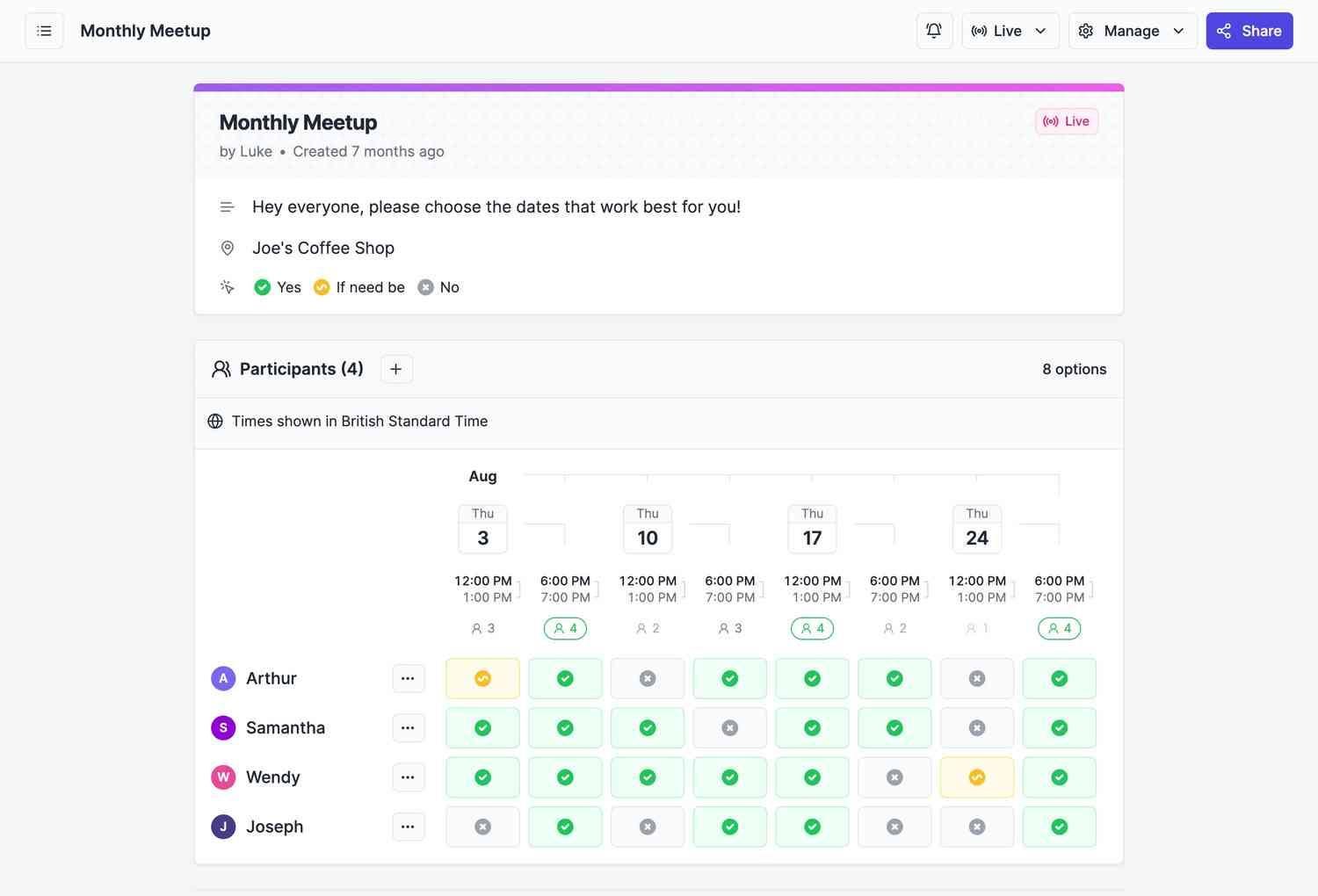Screen dimensions: 1318x896
Task: Open Arthur's three-dot options menu
Action: [408, 678]
